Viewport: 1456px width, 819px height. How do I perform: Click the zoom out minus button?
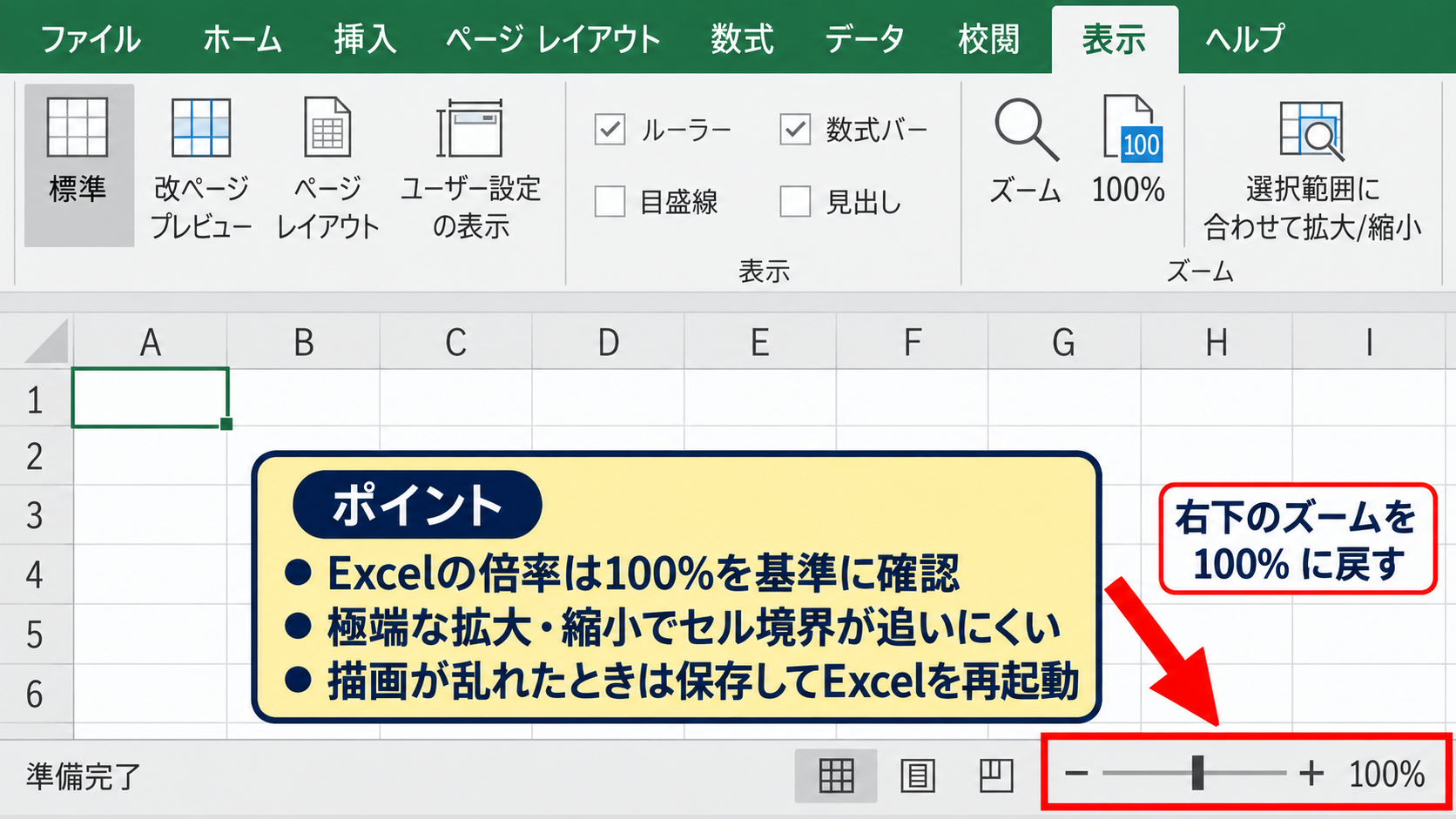(x=1076, y=773)
